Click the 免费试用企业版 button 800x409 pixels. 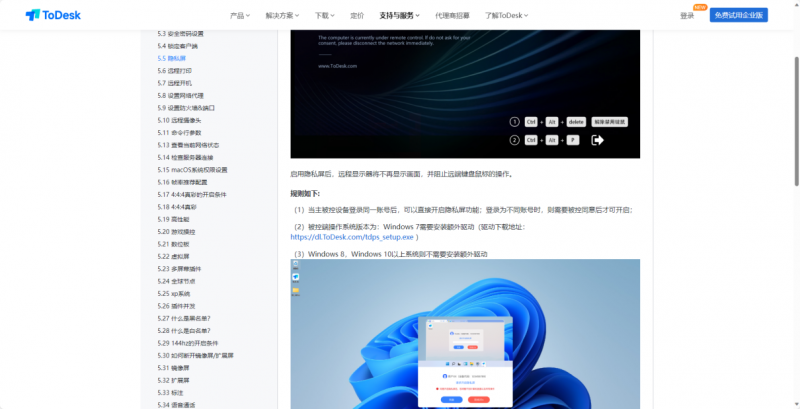(738, 15)
